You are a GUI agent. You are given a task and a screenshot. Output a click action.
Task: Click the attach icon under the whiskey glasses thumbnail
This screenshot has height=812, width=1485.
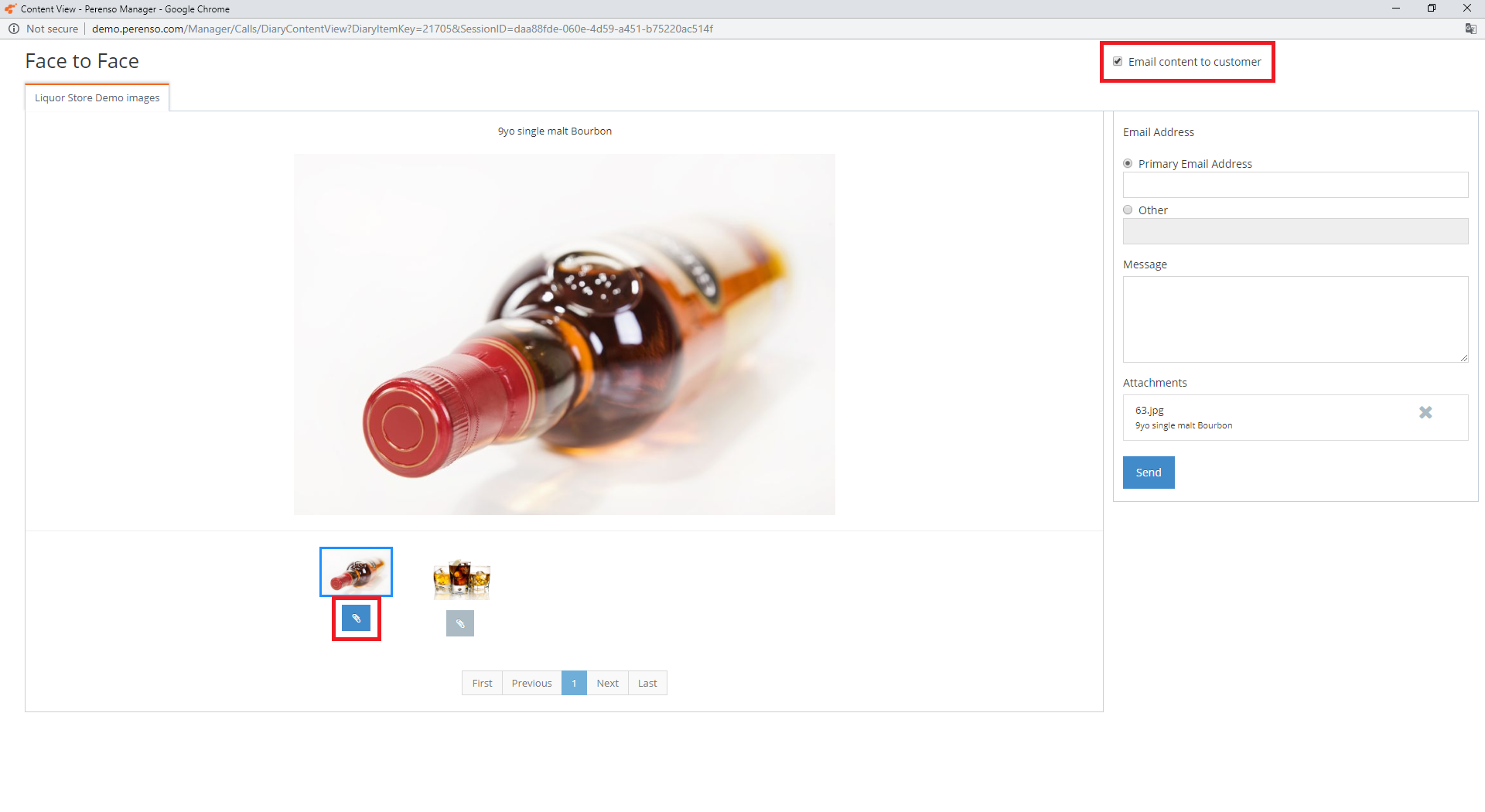coord(460,623)
